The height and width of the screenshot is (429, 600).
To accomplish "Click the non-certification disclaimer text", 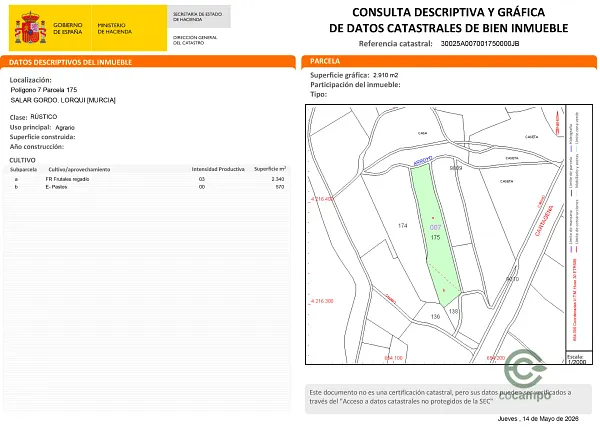I will [440, 397].
